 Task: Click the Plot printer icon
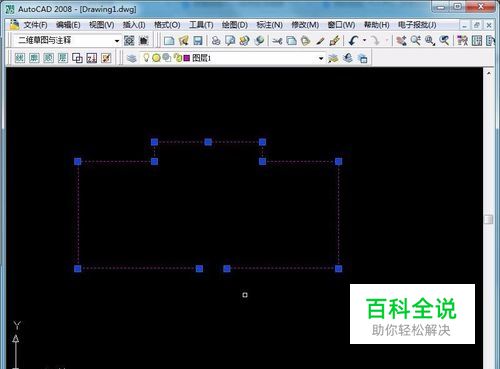(216, 41)
